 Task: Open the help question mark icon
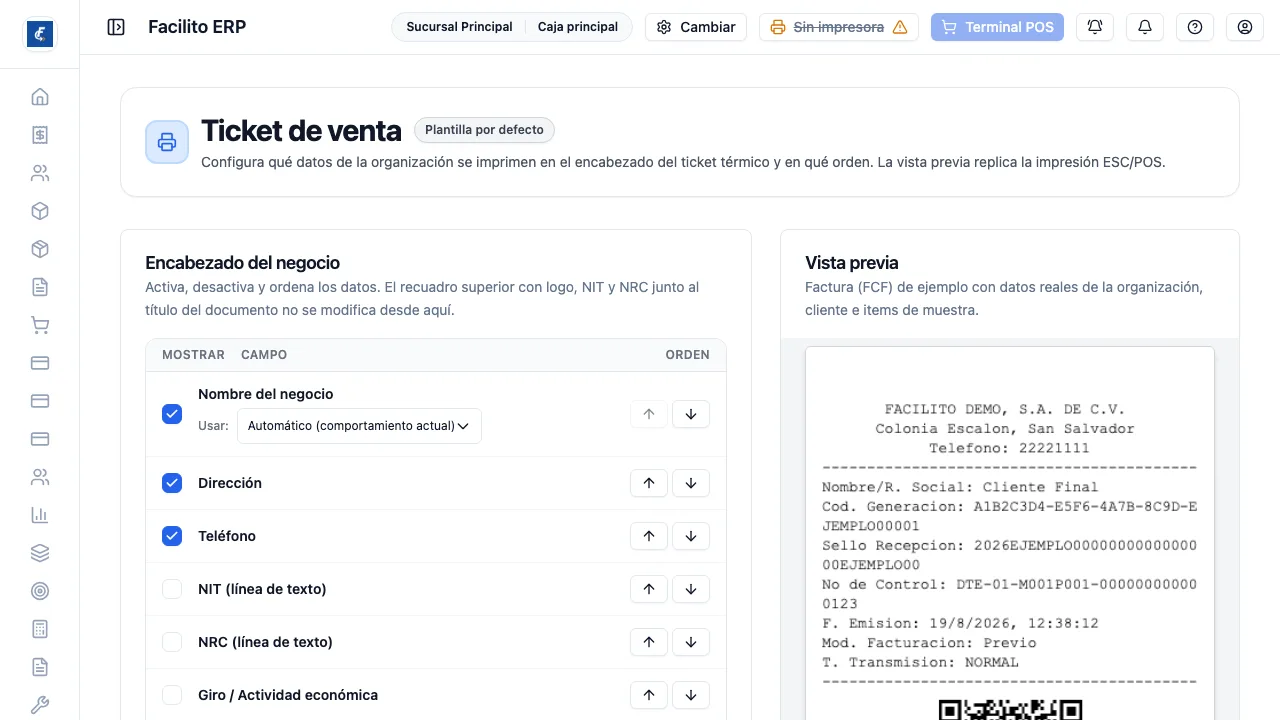[1195, 27]
